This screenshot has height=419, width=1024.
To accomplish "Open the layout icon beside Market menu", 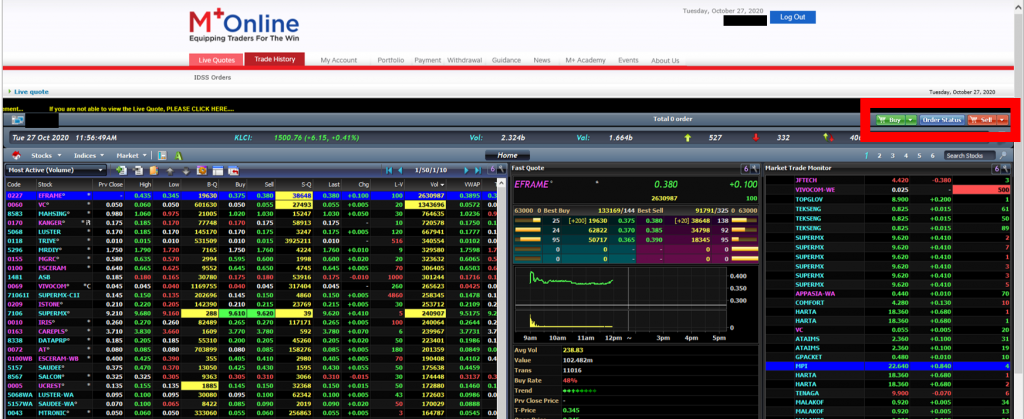I will 162,155.
